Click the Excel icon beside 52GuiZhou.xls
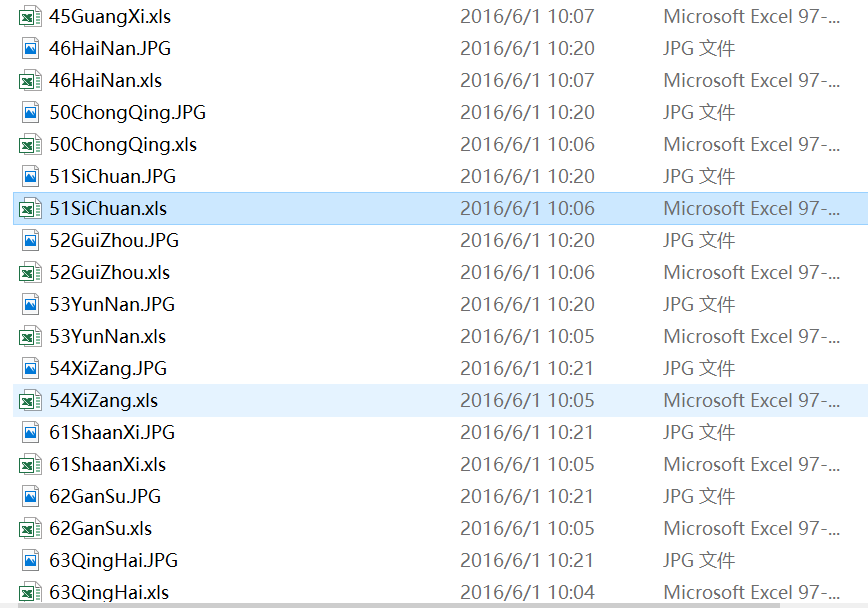 29,273
